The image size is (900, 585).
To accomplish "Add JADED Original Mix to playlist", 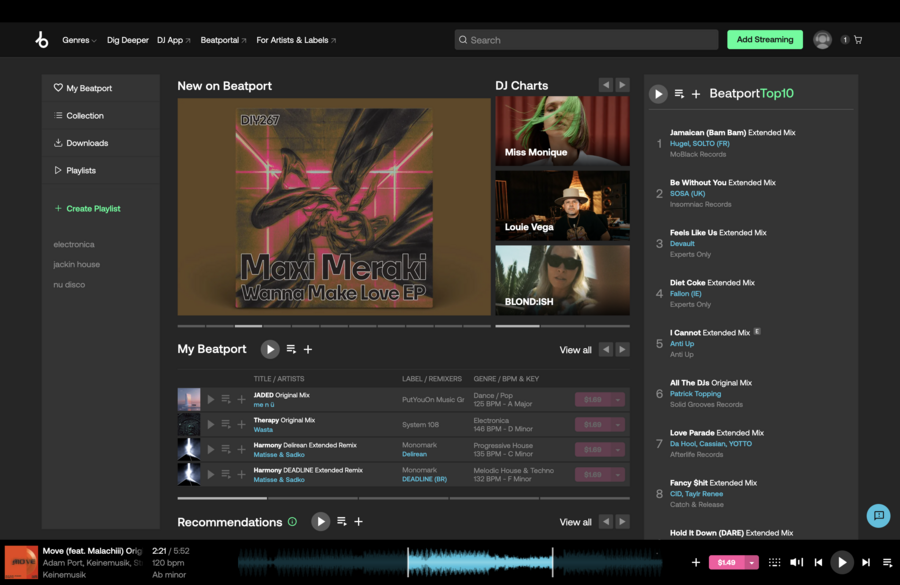I will point(241,399).
